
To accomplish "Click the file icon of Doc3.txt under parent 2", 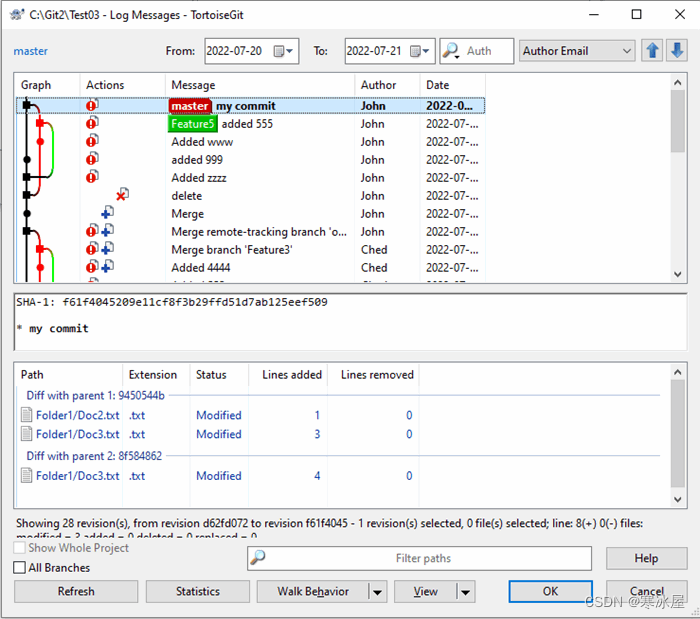I will pyautogui.click(x=27, y=476).
